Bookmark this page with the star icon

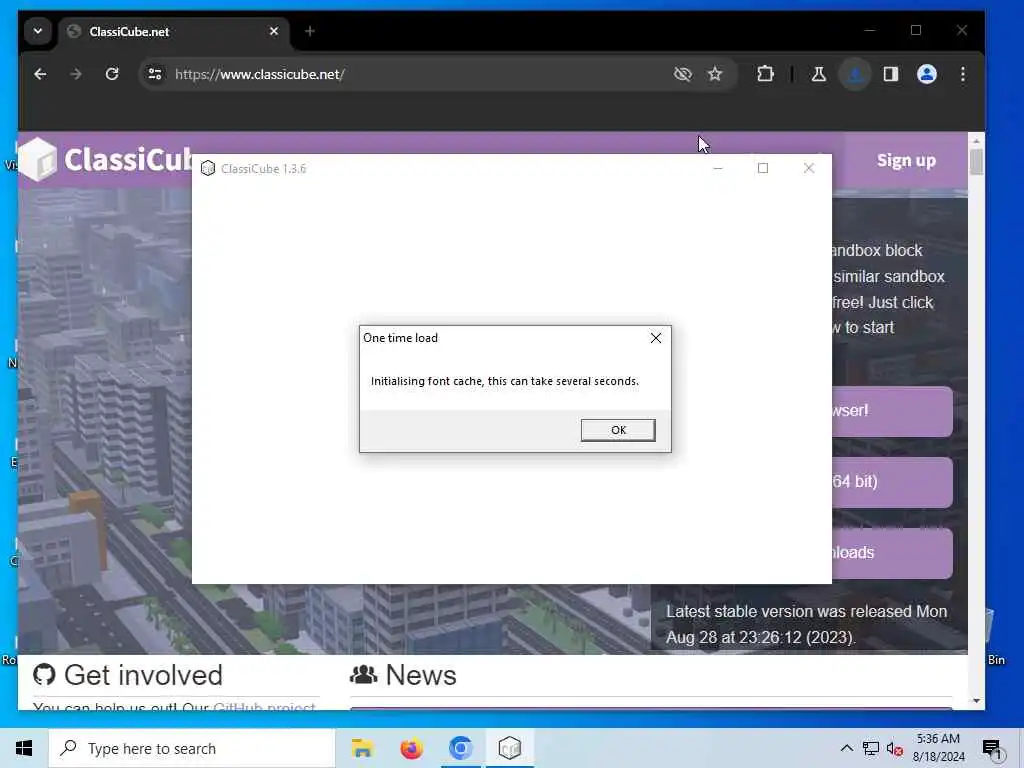point(715,74)
